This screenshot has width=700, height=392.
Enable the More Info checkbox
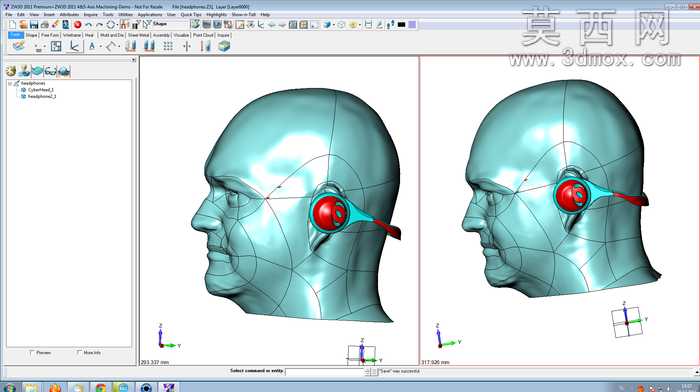[79, 353]
